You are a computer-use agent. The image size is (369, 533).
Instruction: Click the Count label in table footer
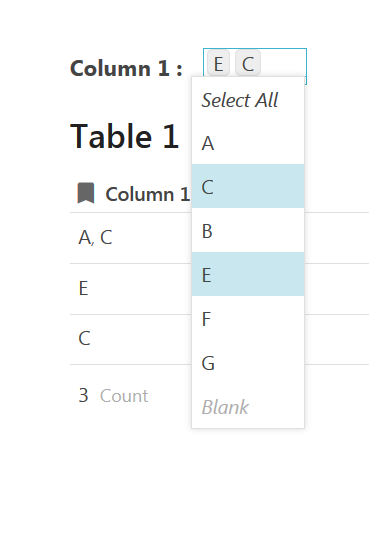pyautogui.click(x=124, y=396)
